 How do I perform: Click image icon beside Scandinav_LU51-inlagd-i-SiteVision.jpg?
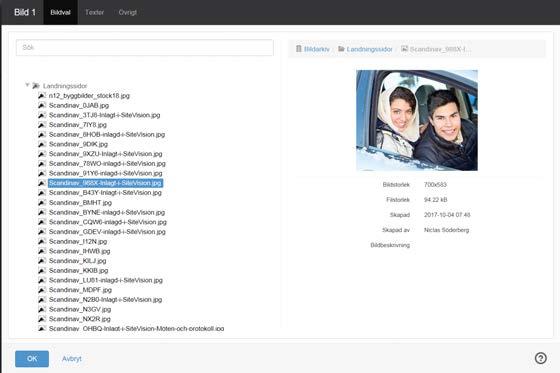pos(42,280)
